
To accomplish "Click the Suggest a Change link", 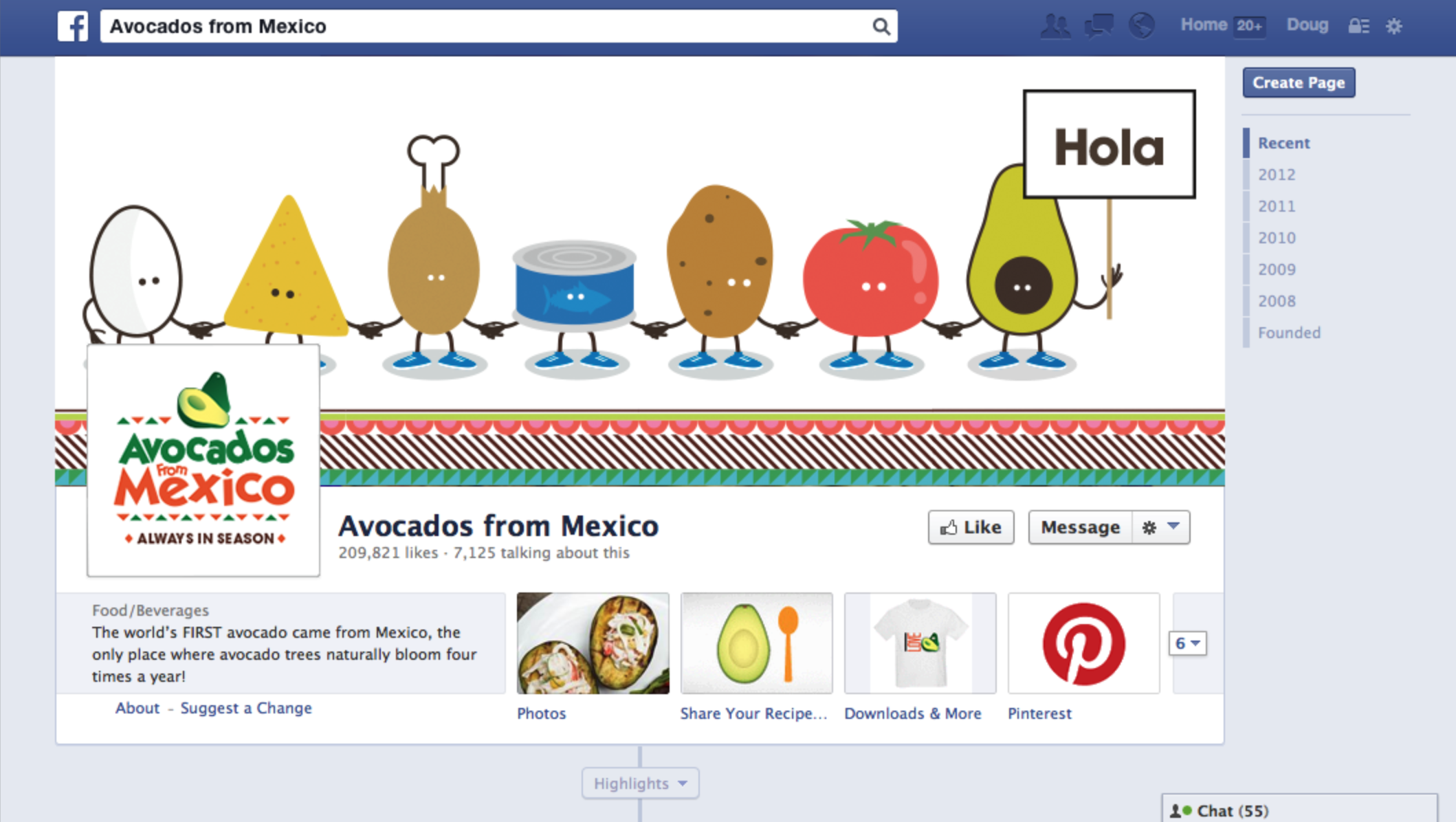I will (x=246, y=708).
